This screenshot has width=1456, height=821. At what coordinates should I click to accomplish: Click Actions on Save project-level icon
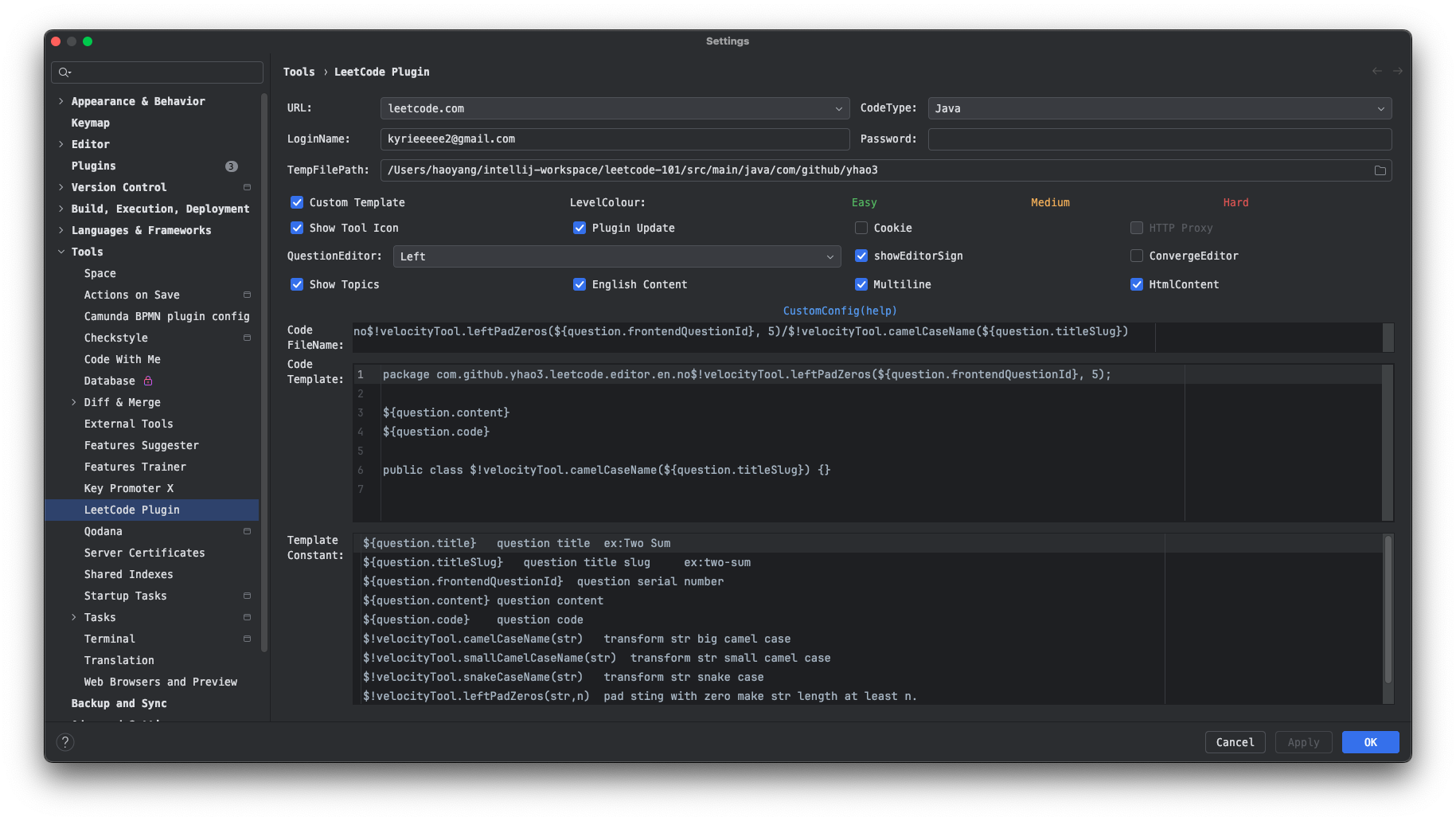(x=247, y=295)
